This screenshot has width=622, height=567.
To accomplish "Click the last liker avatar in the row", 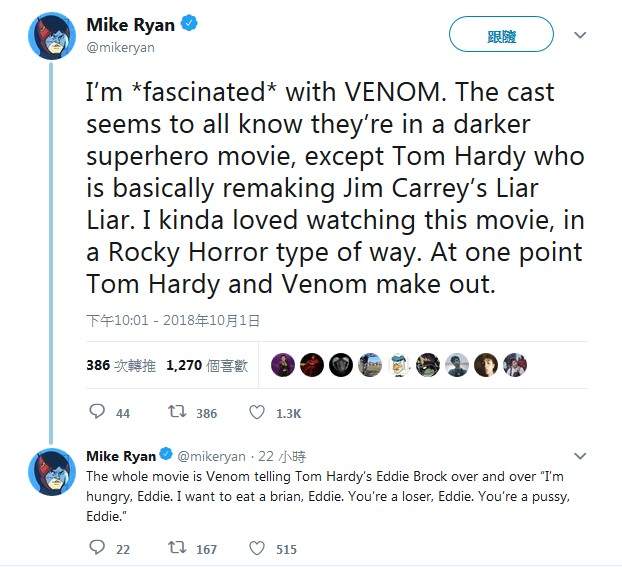I will (x=515, y=365).
